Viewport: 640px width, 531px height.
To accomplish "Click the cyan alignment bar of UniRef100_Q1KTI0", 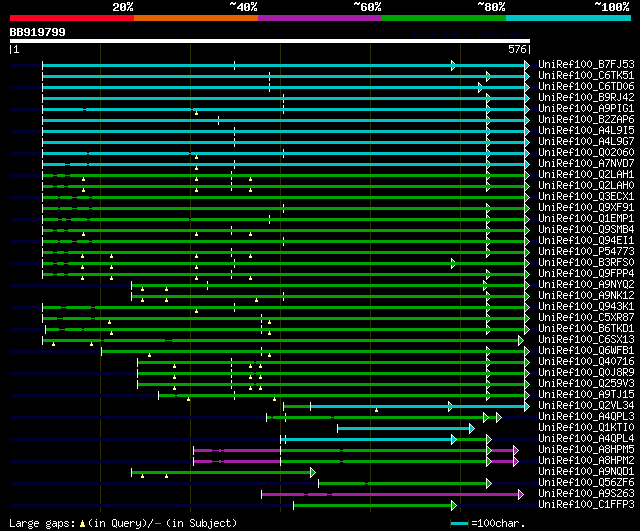I will 404,429.
